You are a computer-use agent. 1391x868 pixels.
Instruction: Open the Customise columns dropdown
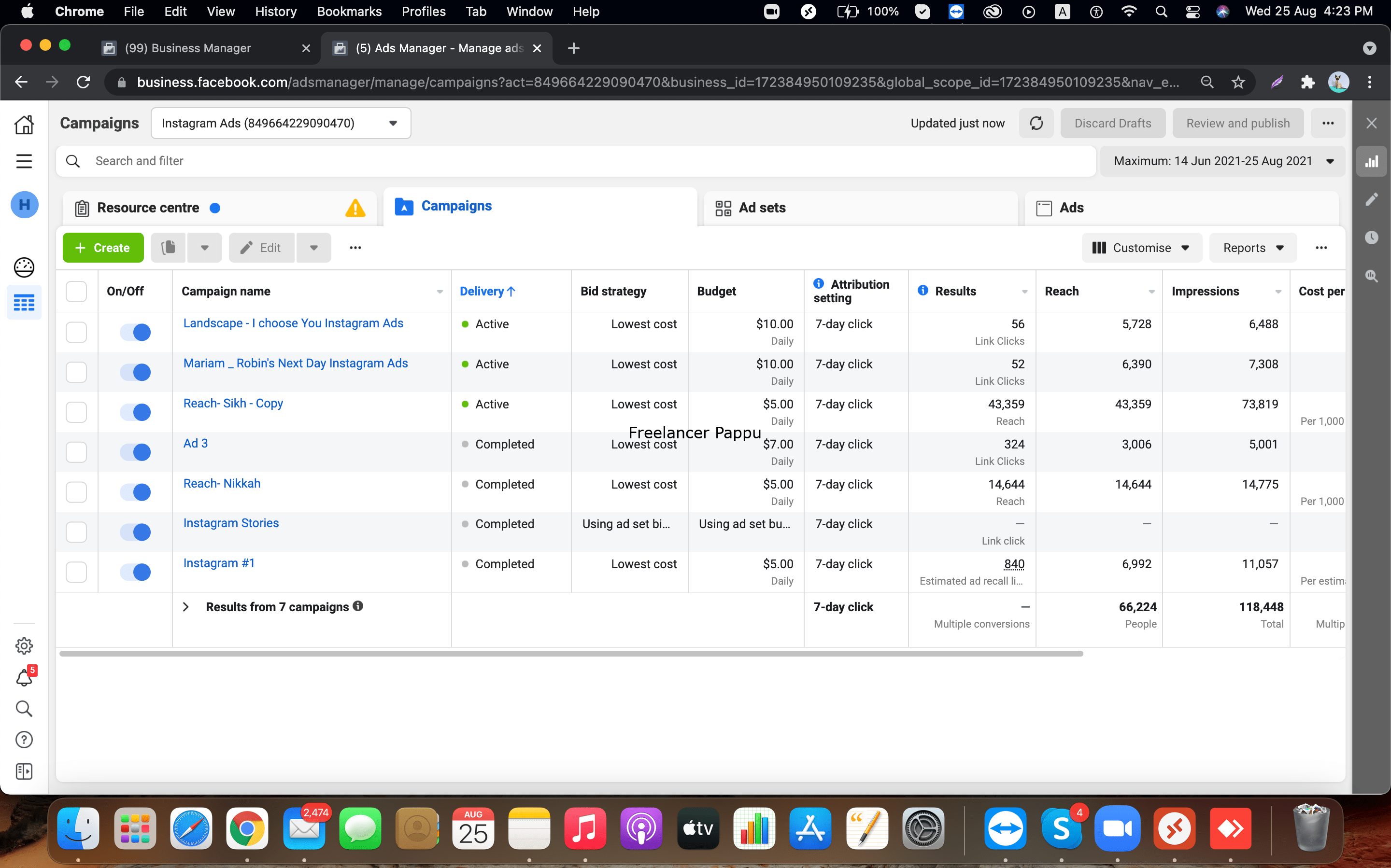[x=1142, y=248]
